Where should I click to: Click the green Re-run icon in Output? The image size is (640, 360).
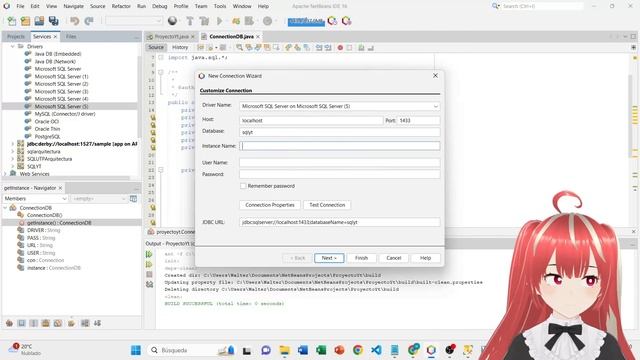point(149,254)
